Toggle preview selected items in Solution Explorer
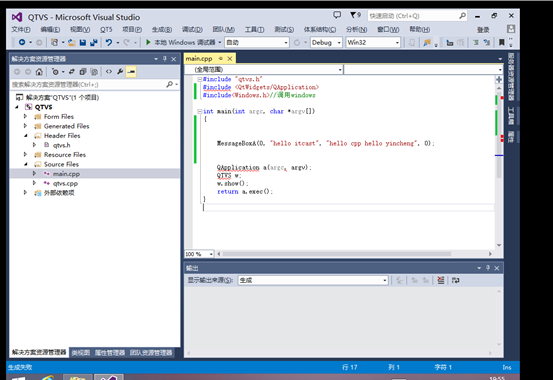This screenshot has width=553, height=380. tap(131, 72)
